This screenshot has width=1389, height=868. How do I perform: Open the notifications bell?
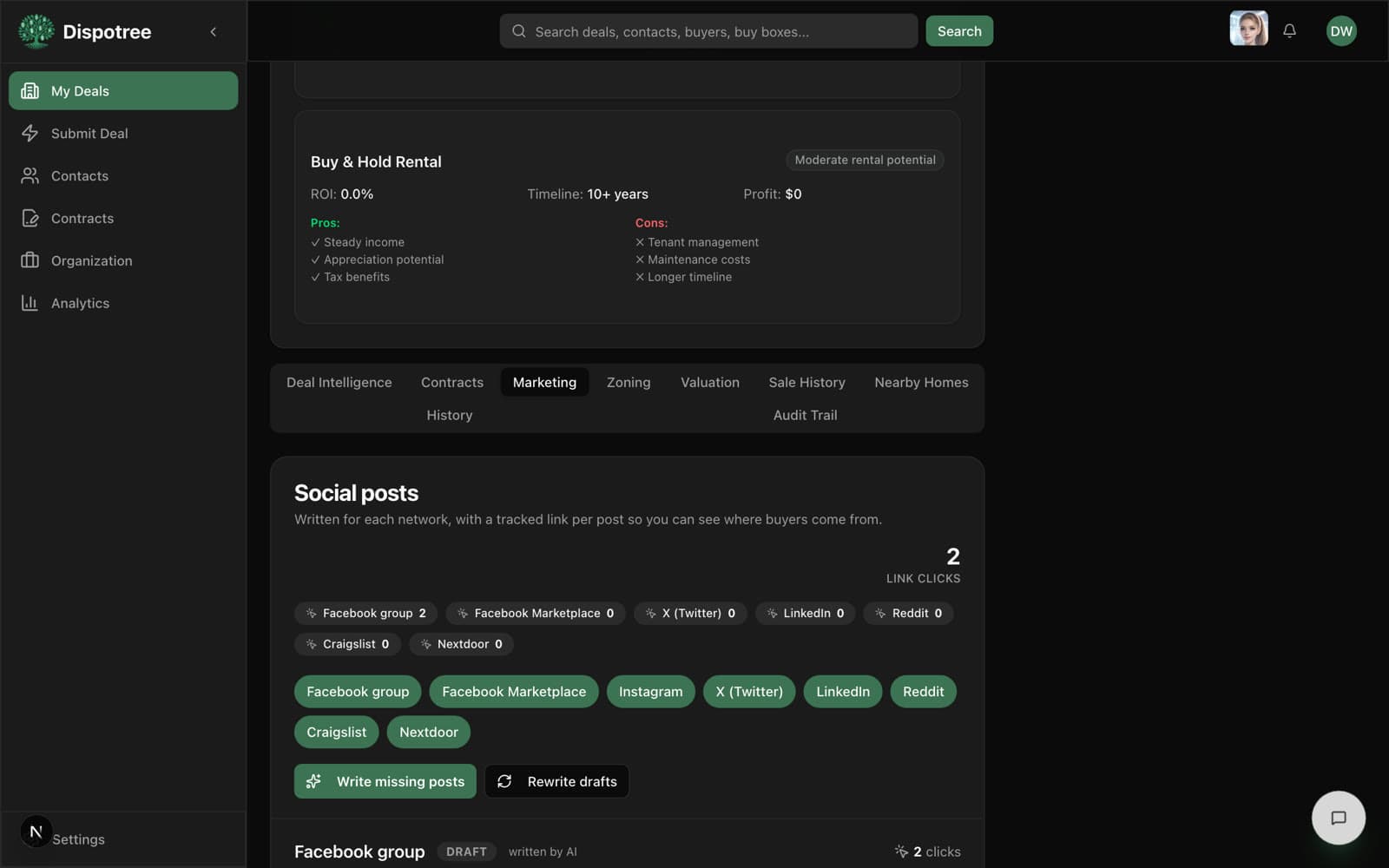click(1290, 31)
